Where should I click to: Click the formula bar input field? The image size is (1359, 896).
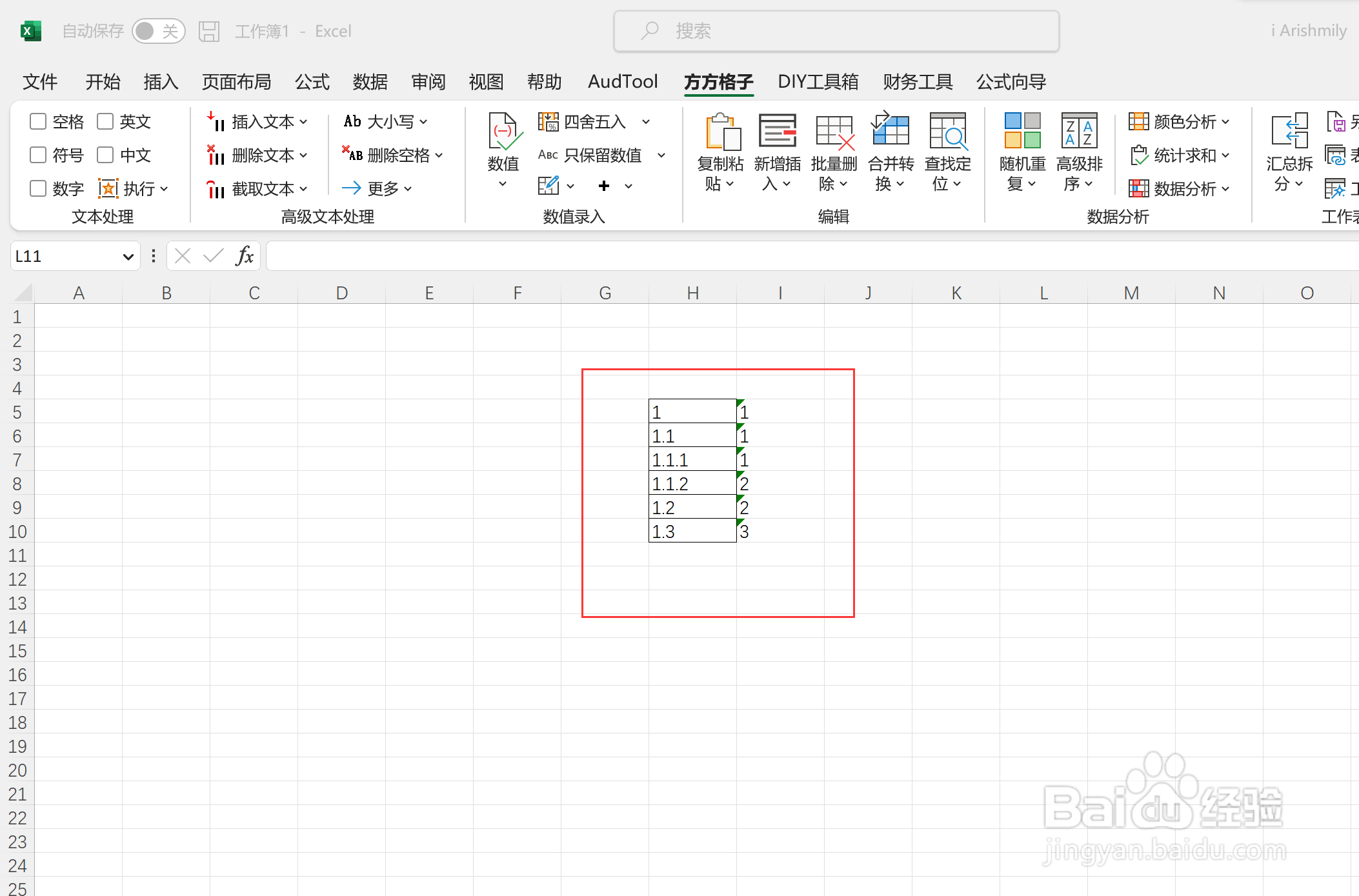(812, 256)
